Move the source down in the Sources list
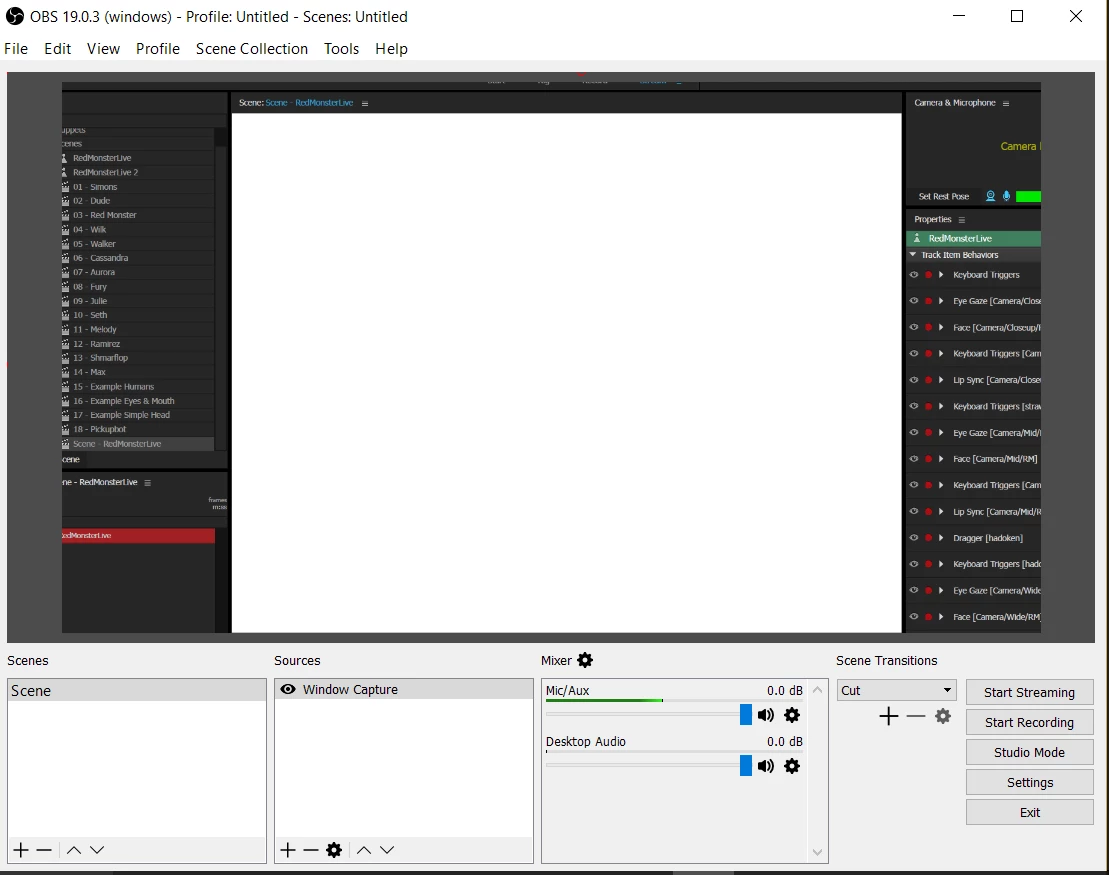The image size is (1109, 875). 387,850
